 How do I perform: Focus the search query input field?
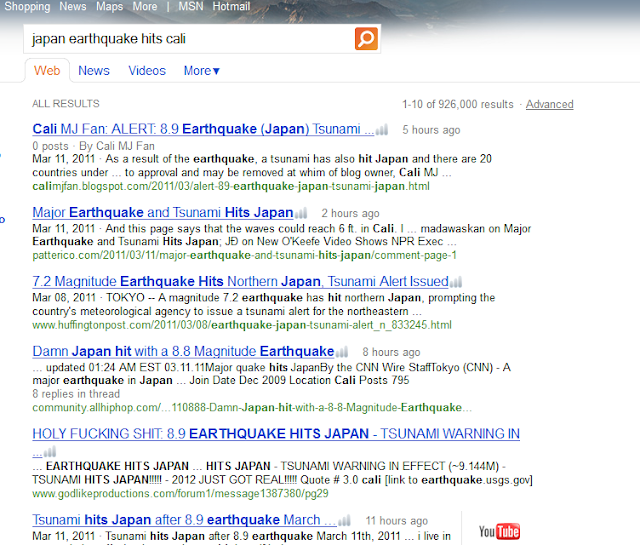pos(189,39)
